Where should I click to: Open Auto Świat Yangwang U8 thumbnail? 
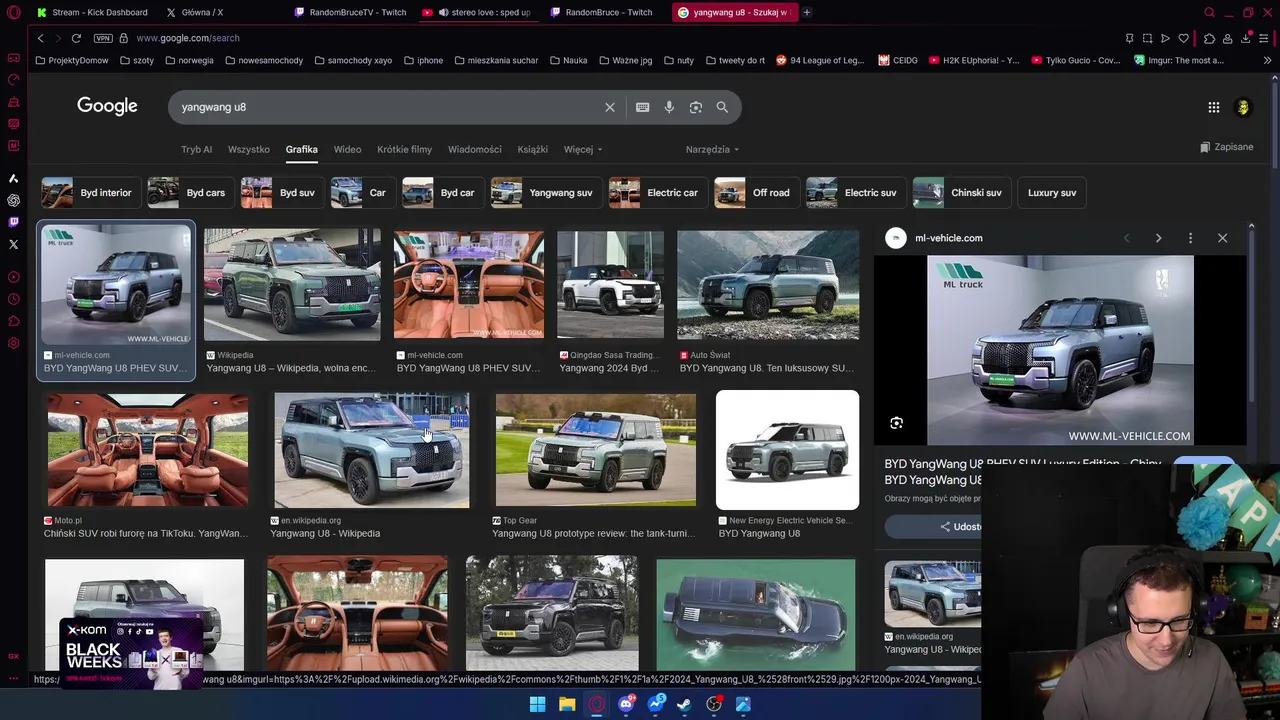click(768, 285)
